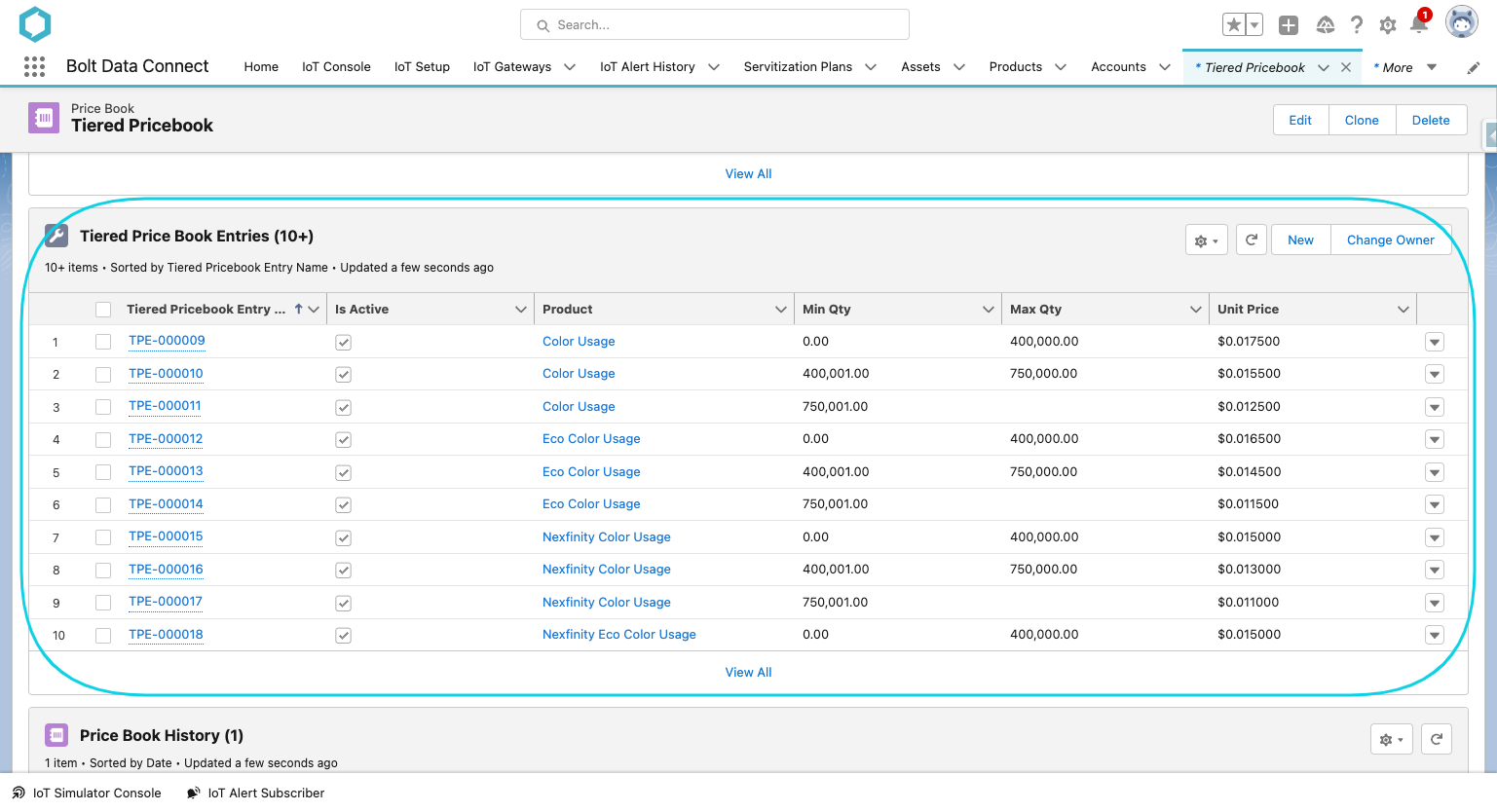Image resolution: width=1497 pixels, height=812 pixels.
Task: Click the Price Book record icon
Action: click(44, 118)
